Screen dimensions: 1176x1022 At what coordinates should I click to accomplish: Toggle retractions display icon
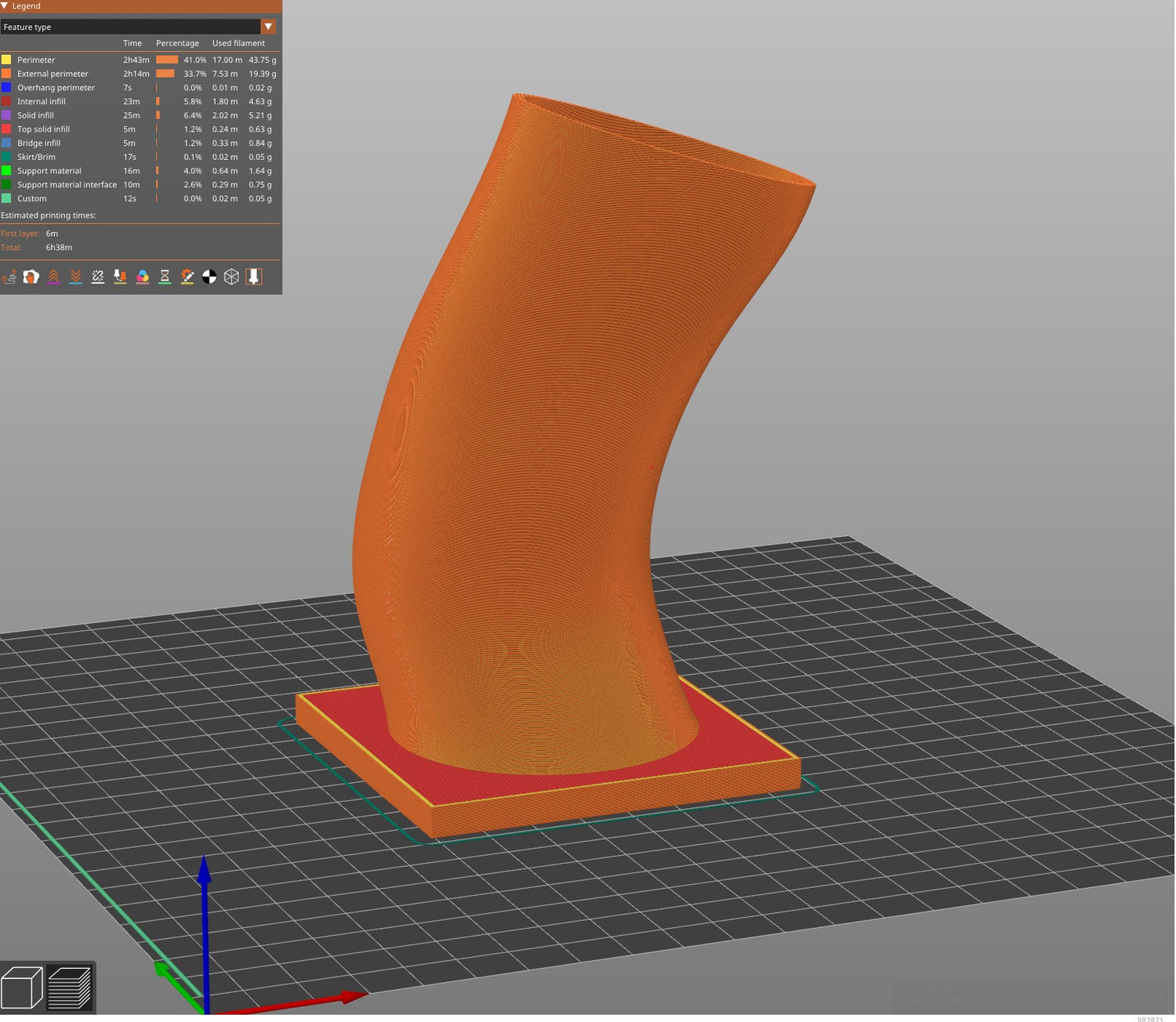(x=53, y=277)
